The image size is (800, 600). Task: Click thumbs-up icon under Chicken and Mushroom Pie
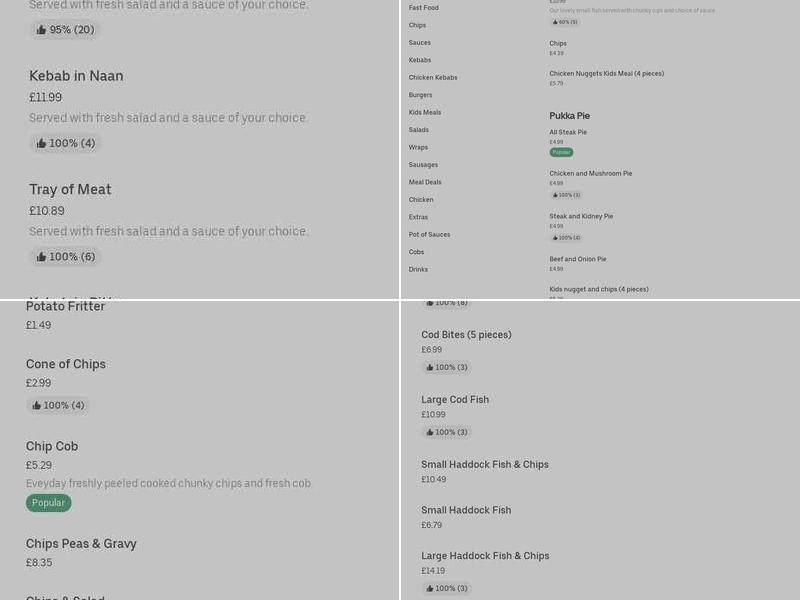pyautogui.click(x=555, y=195)
